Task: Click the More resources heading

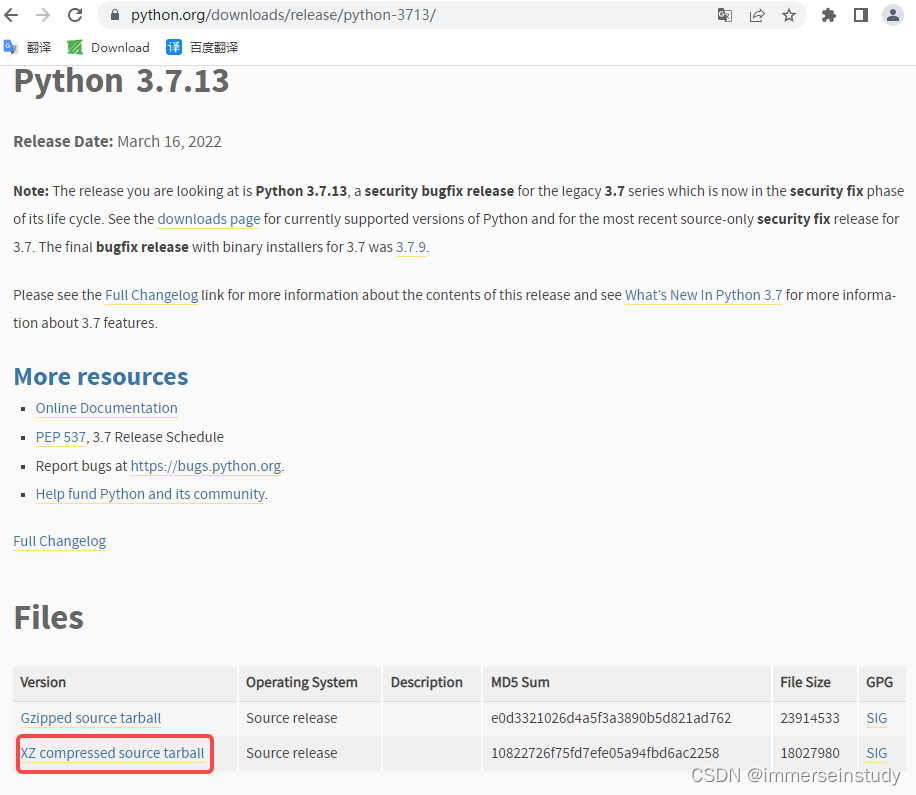Action: coord(100,377)
